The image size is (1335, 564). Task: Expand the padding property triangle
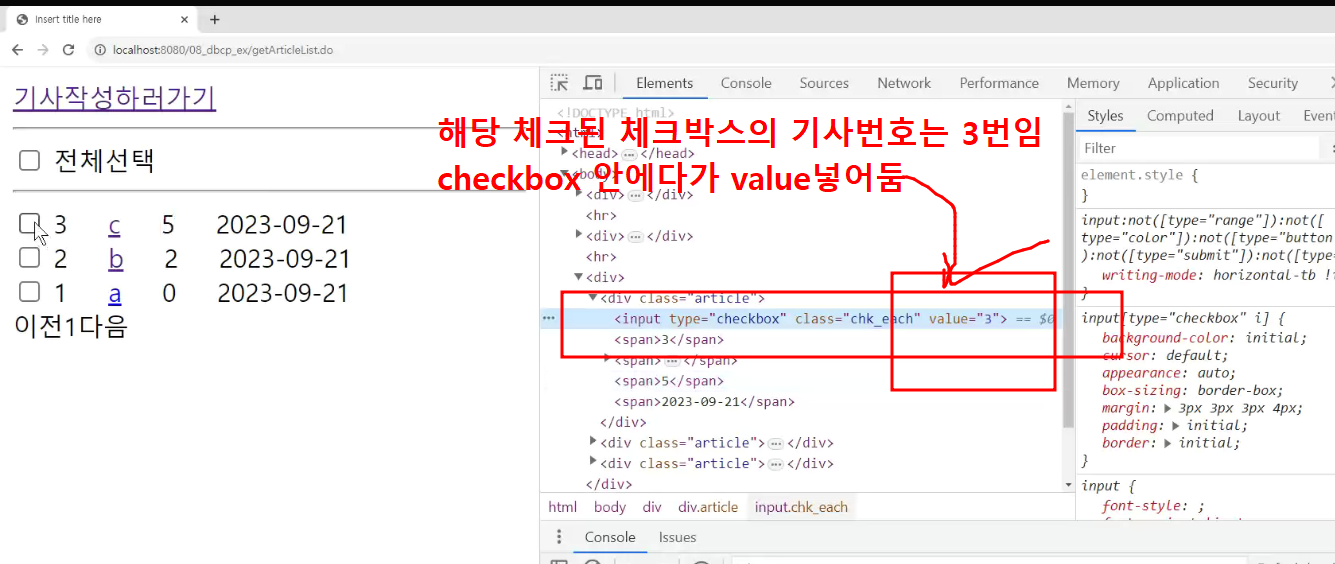(1176, 425)
